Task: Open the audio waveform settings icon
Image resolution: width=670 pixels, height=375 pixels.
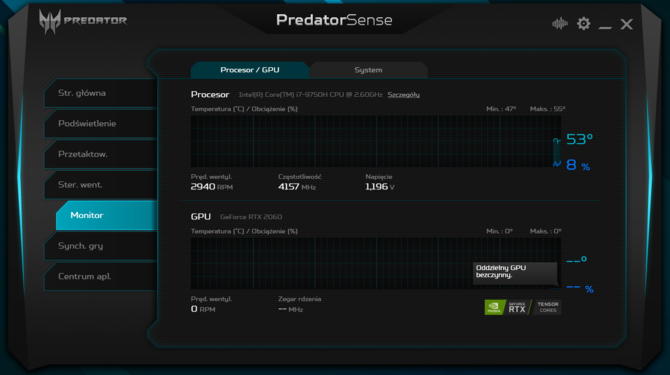Action: (560, 23)
